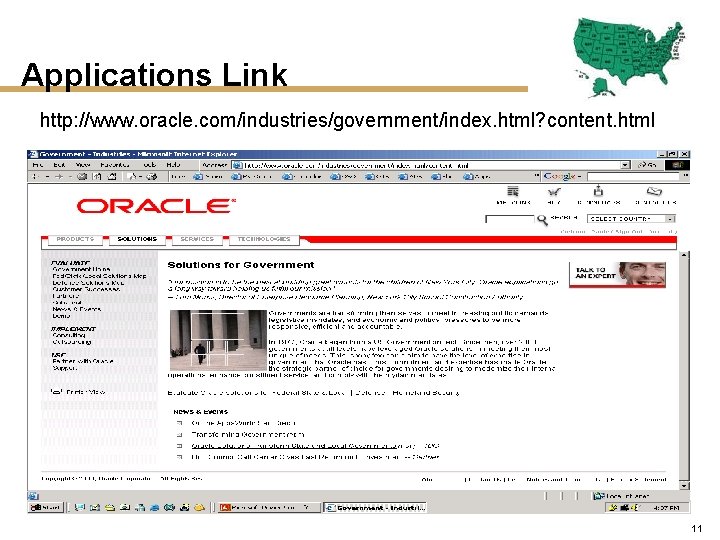Switch to the Technologies tab
The width and height of the screenshot is (720, 540).
pos(264,239)
